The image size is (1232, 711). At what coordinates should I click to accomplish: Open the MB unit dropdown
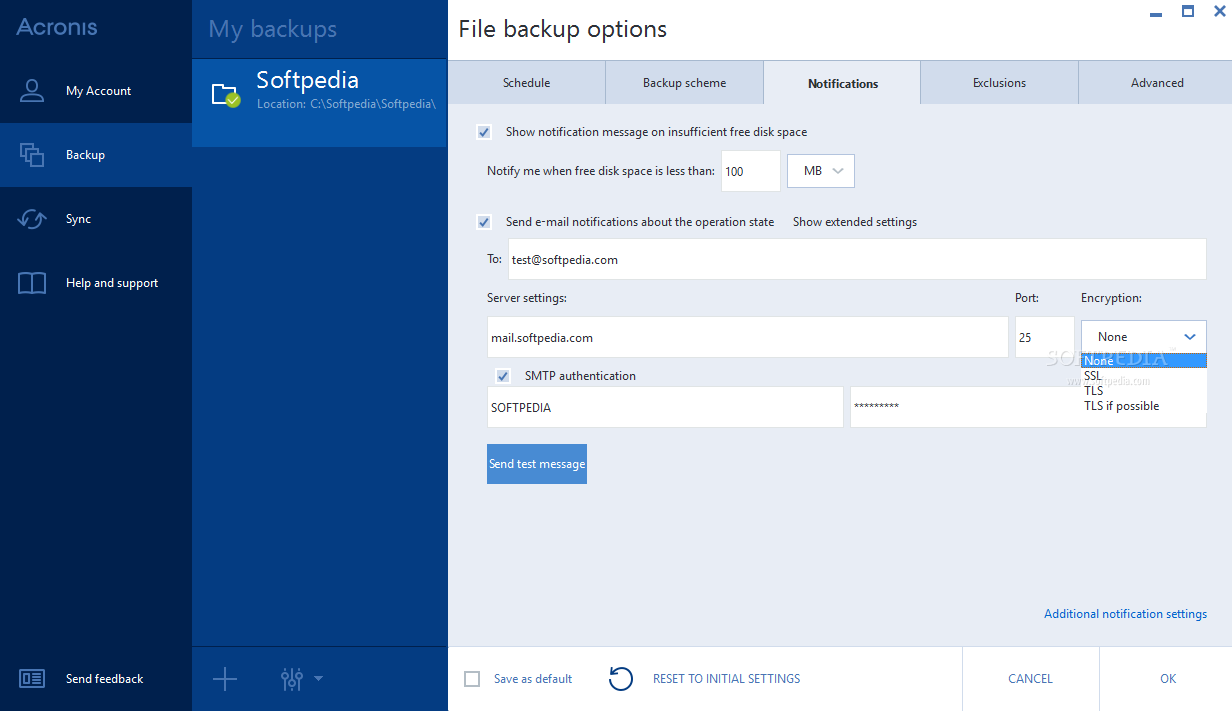[821, 171]
